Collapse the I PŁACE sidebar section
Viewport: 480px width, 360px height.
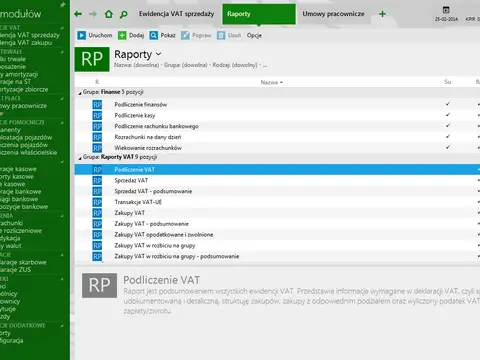(x=62, y=99)
